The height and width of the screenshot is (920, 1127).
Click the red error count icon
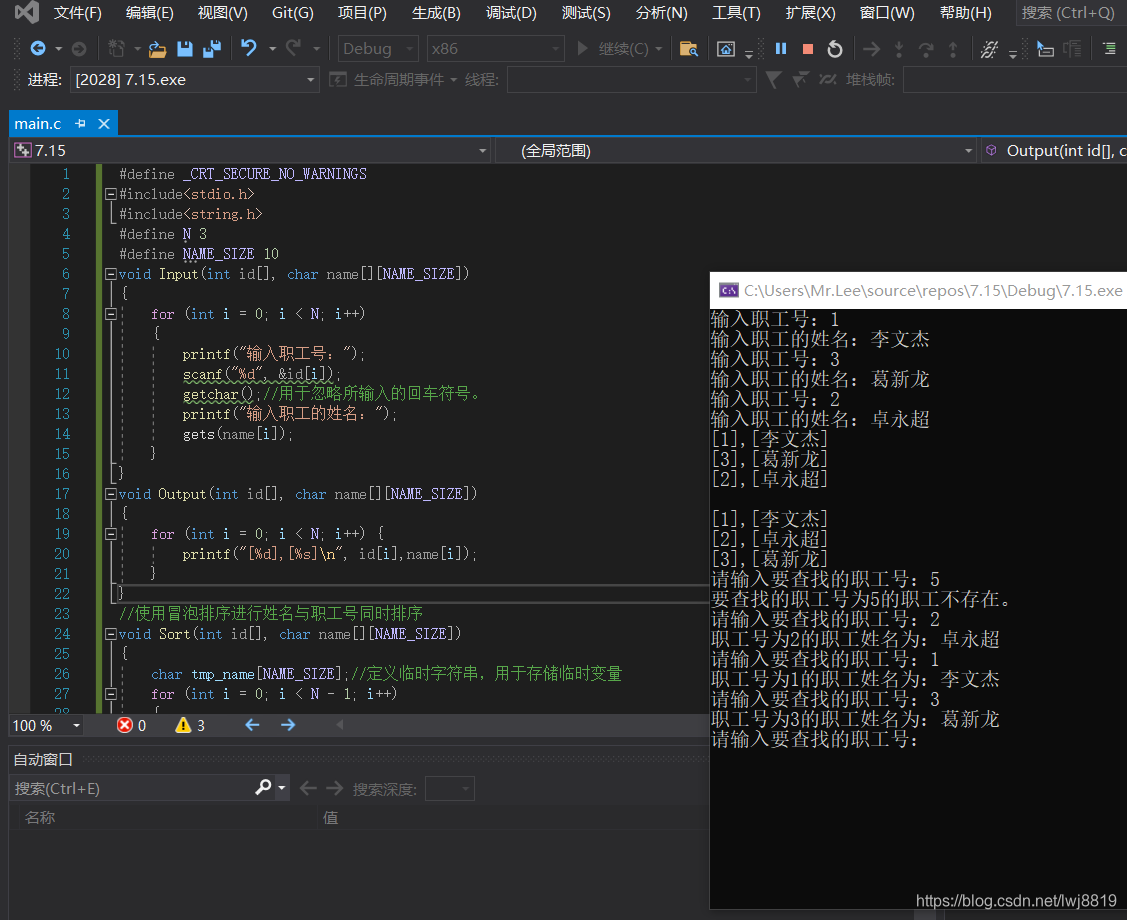click(124, 725)
